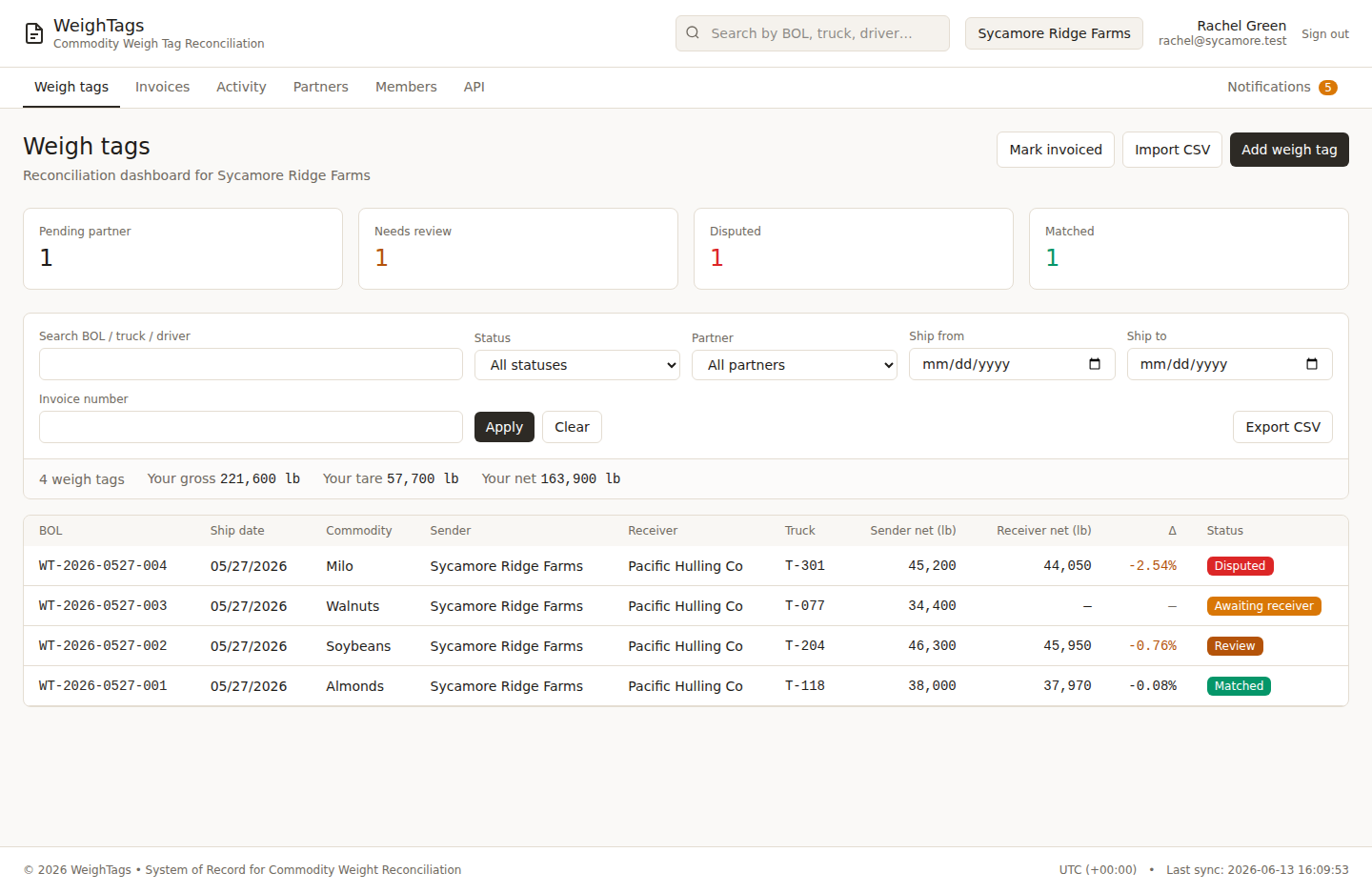Click the Mark invoiced button
Image resolution: width=1372 pixels, height=893 pixels.
click(x=1056, y=150)
